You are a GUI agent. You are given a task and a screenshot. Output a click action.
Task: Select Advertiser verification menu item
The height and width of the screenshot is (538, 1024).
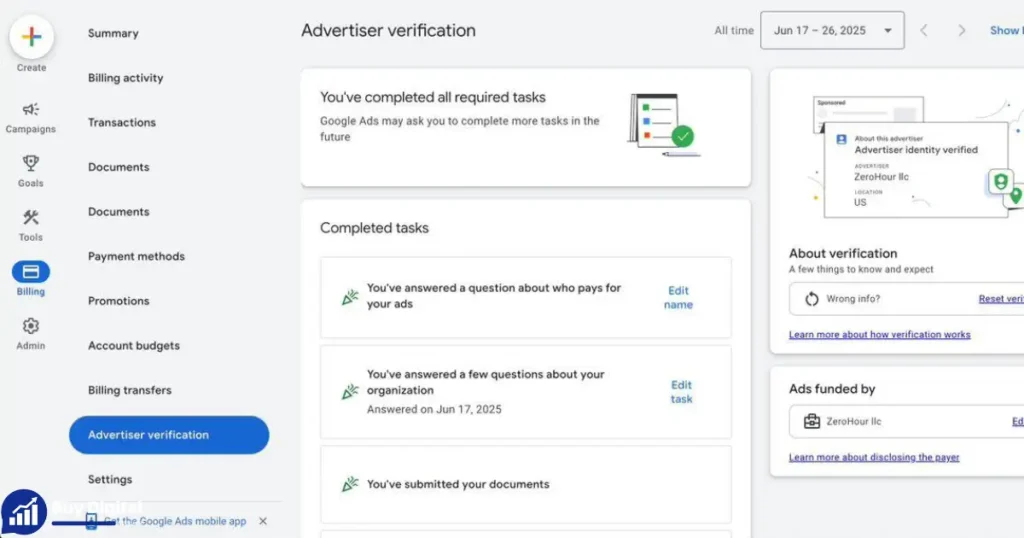tap(169, 435)
